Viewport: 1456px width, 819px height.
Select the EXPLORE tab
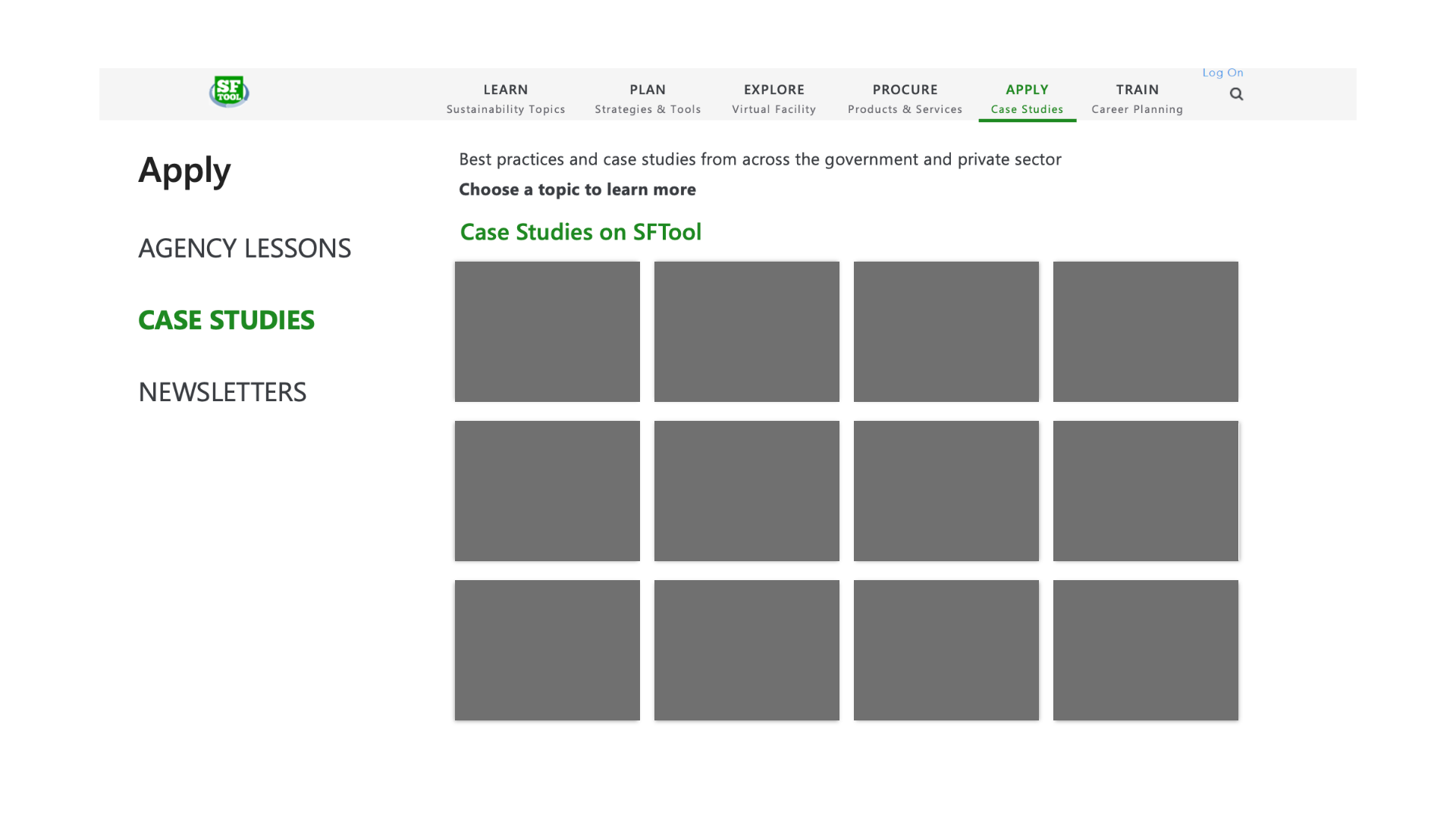773,89
